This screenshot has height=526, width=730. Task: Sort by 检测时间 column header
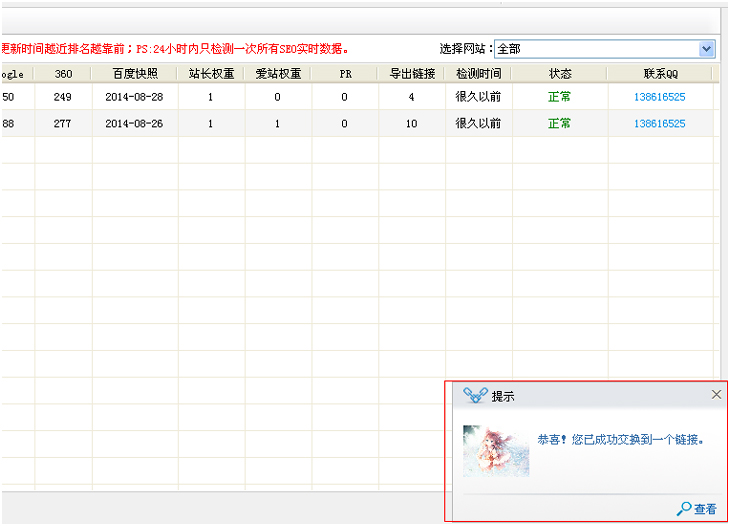tap(478, 73)
